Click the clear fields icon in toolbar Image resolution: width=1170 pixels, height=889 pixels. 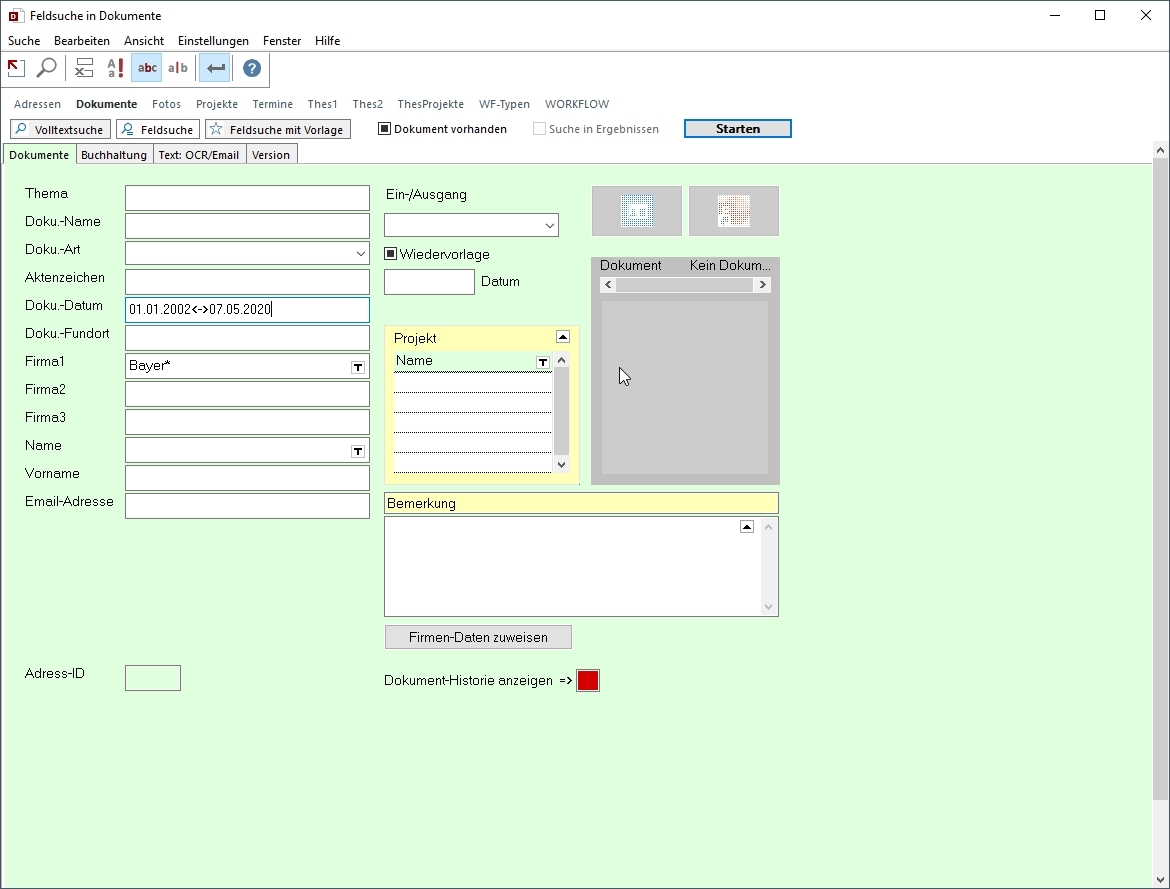click(x=85, y=68)
